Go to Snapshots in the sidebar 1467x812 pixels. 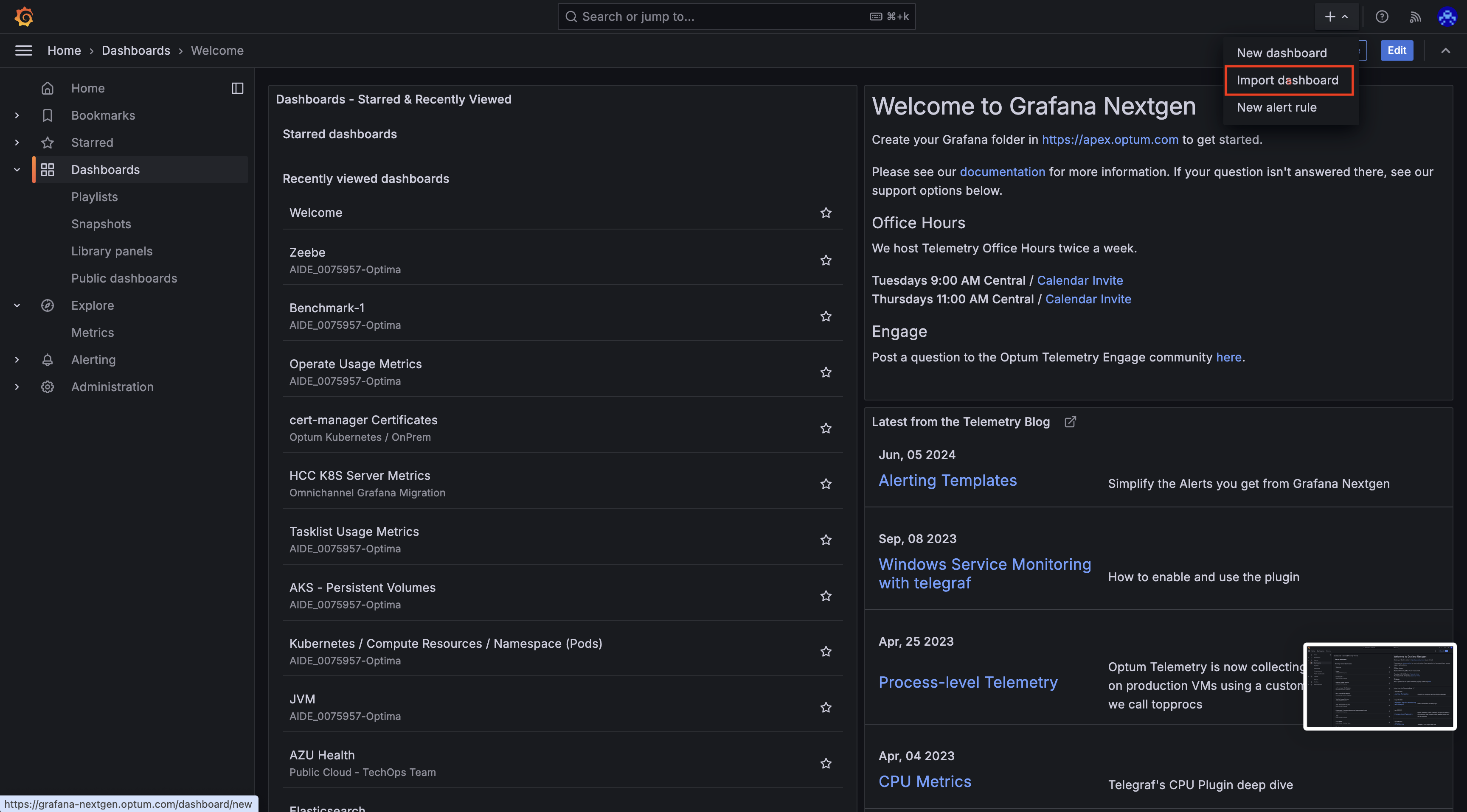tap(101, 224)
